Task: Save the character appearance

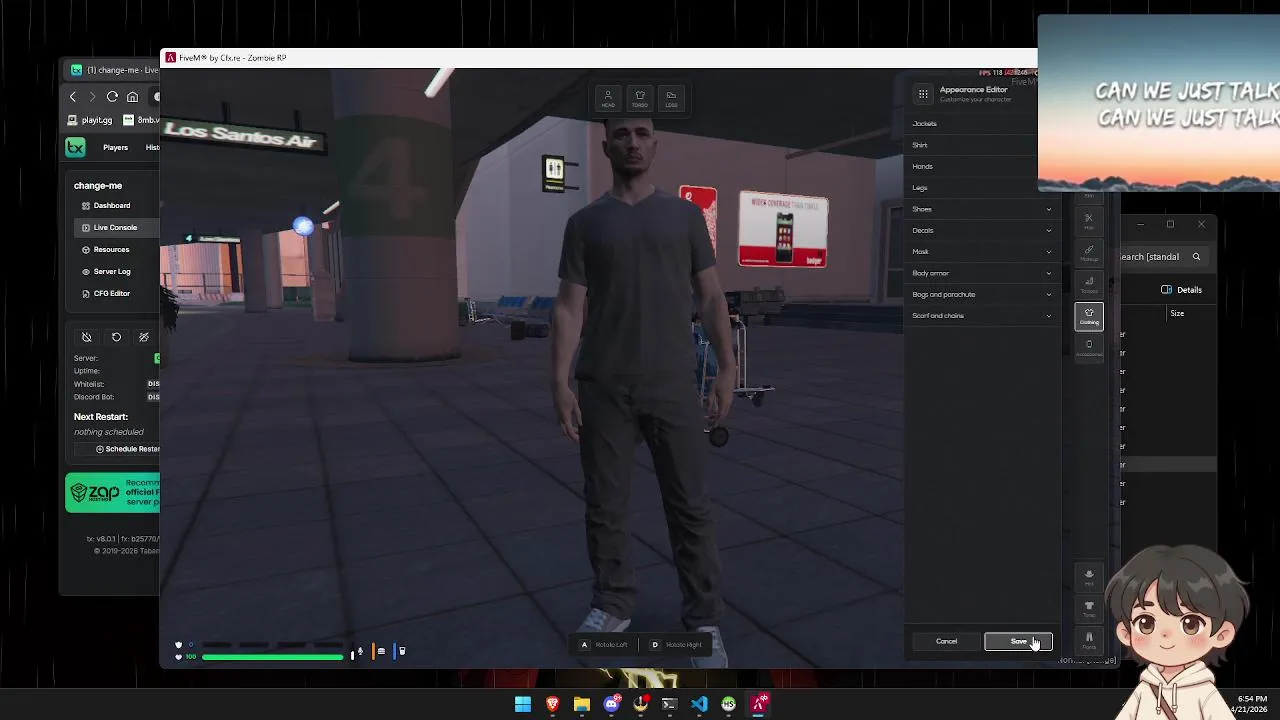Action: pyautogui.click(x=1018, y=641)
